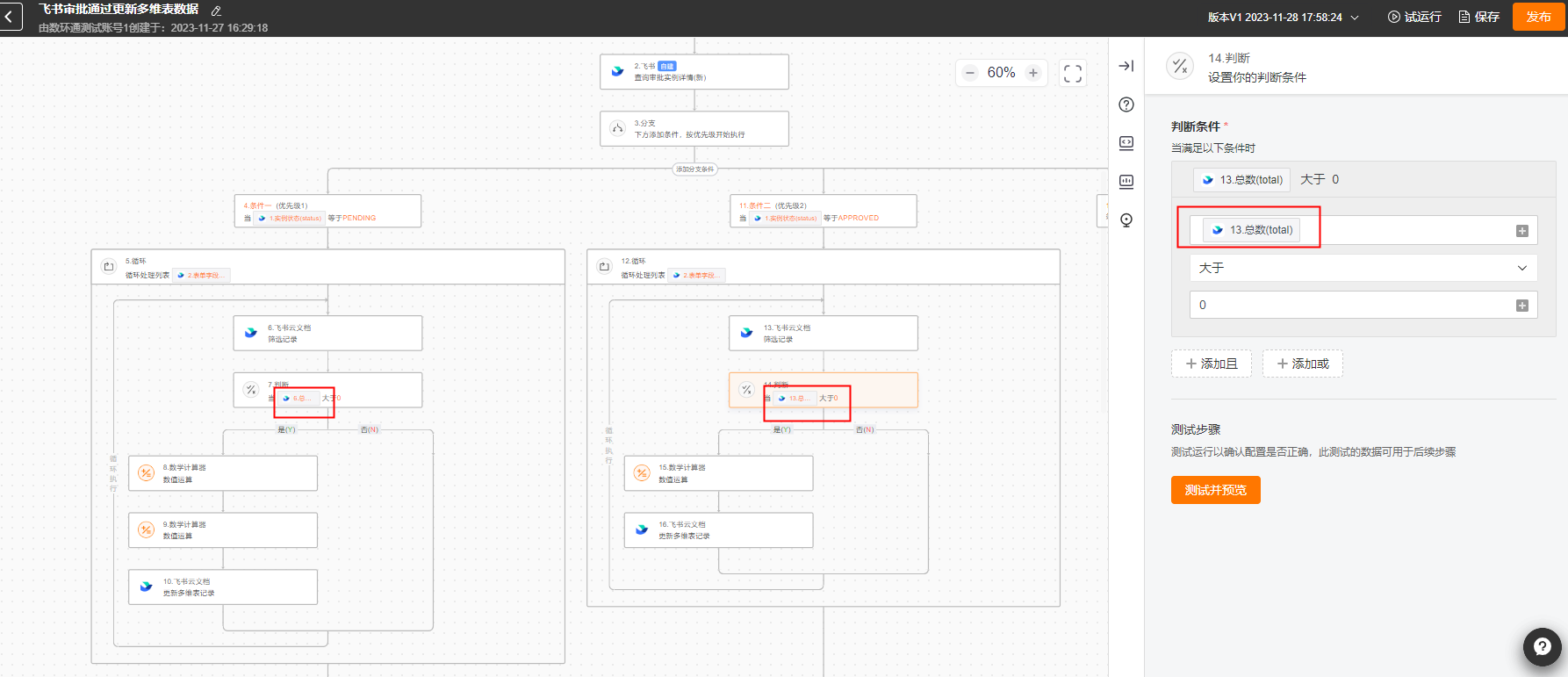
Task: Click the 添加或 add OR condition button
Action: point(1303,364)
